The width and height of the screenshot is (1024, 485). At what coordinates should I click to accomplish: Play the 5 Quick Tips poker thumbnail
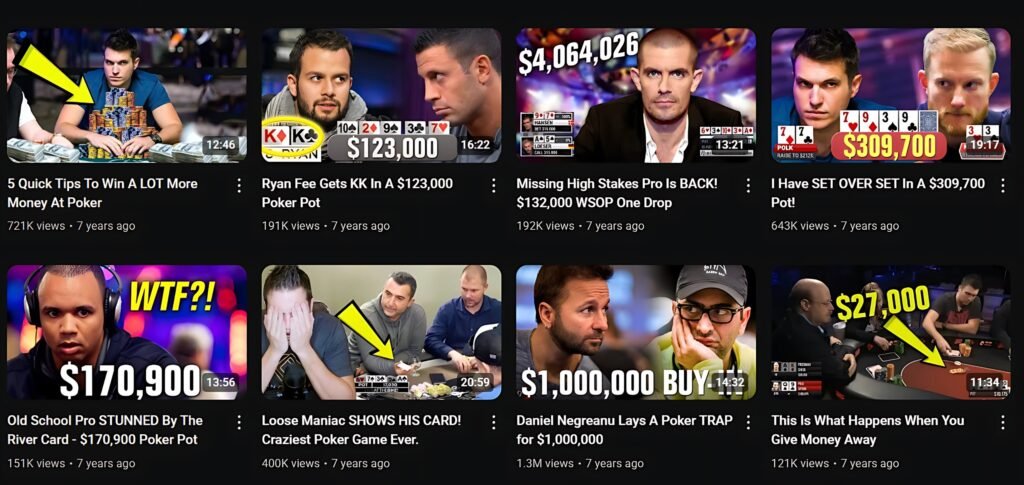(x=127, y=95)
